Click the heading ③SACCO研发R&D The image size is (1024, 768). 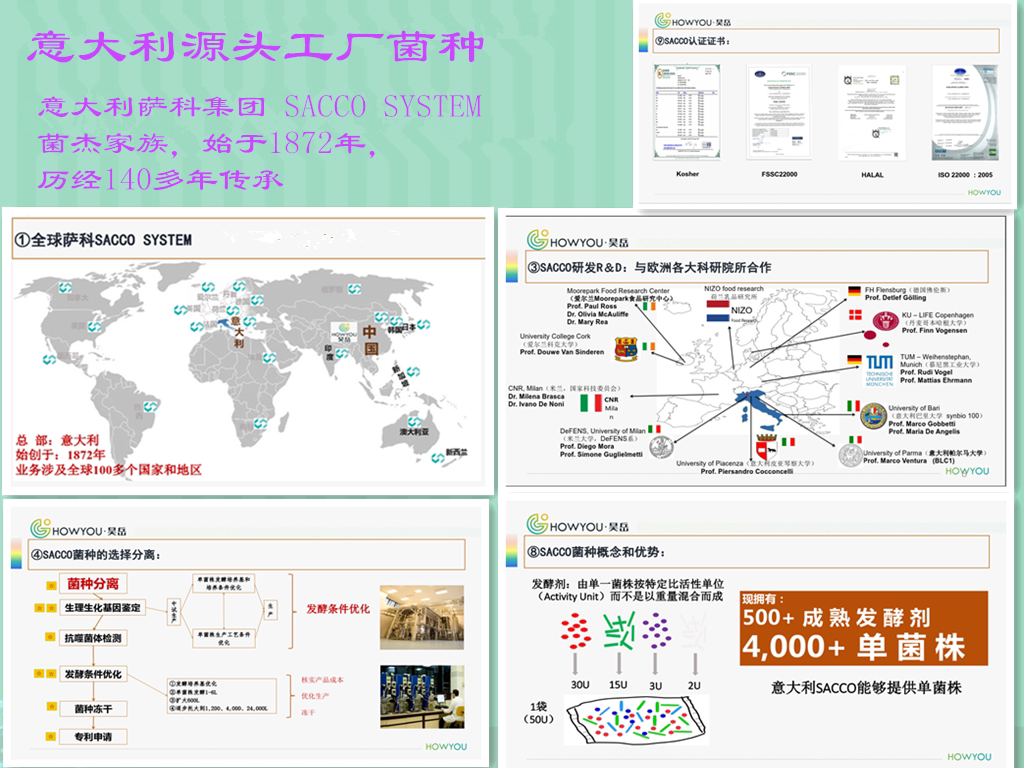pos(649,267)
